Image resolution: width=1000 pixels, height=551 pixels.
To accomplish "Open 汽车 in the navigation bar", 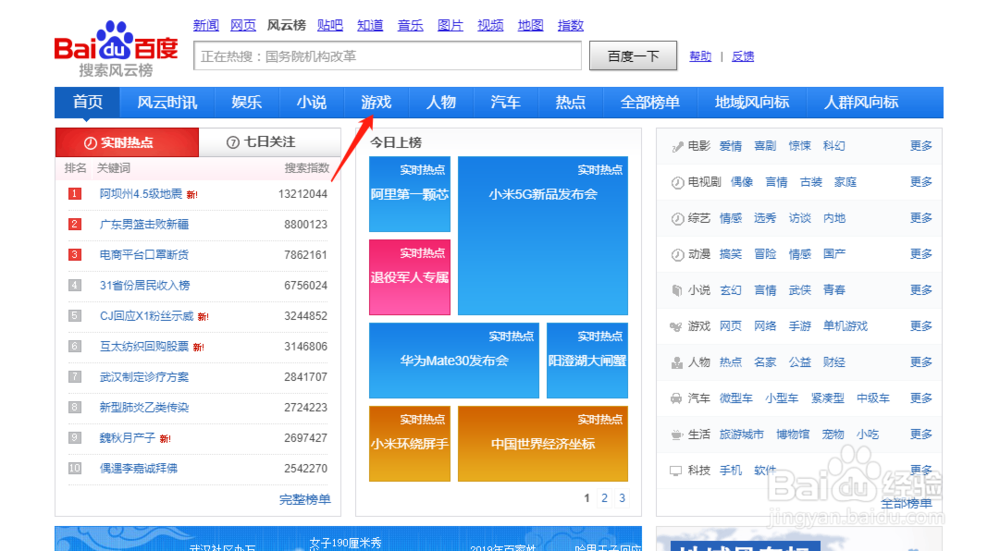I will pyautogui.click(x=506, y=102).
